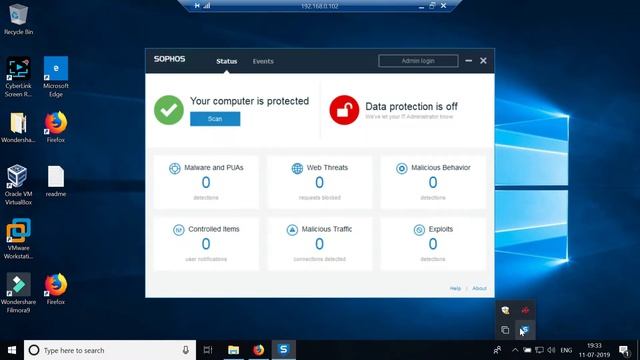The width and height of the screenshot is (640, 360).
Task: Click the Scan button
Action: point(215,119)
